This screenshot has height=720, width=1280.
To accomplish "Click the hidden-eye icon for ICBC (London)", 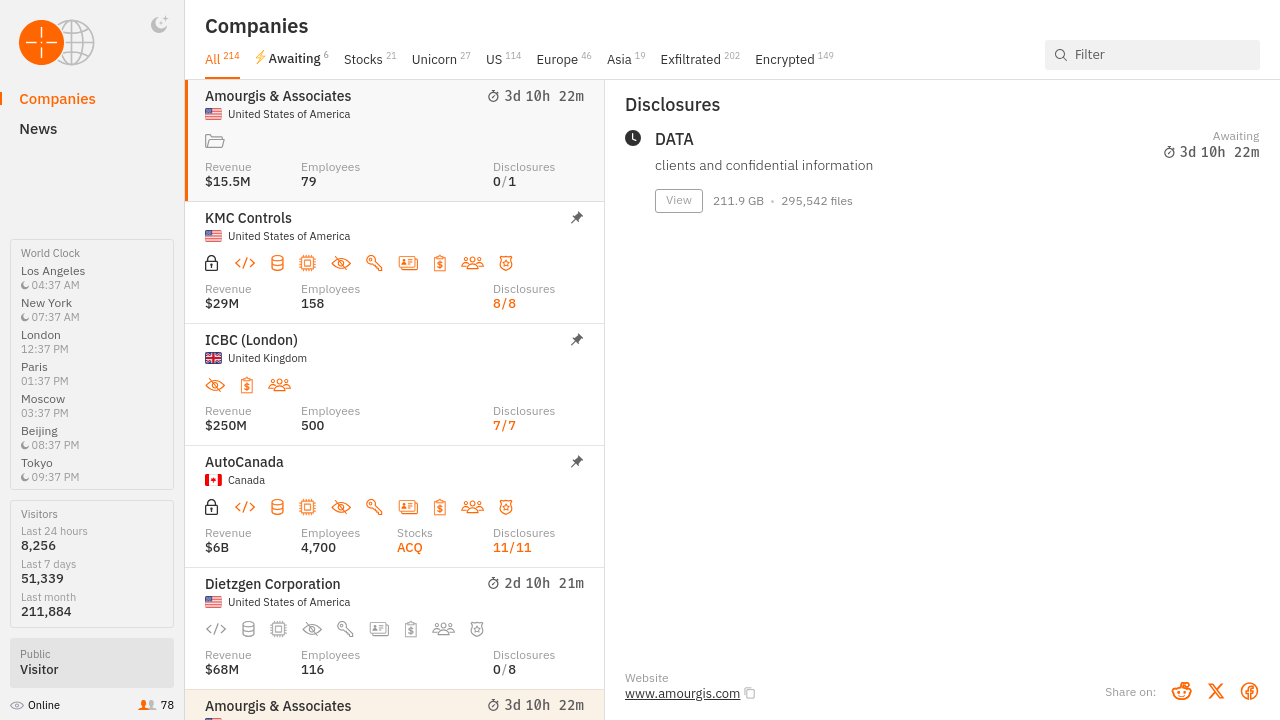I will click(x=215, y=385).
